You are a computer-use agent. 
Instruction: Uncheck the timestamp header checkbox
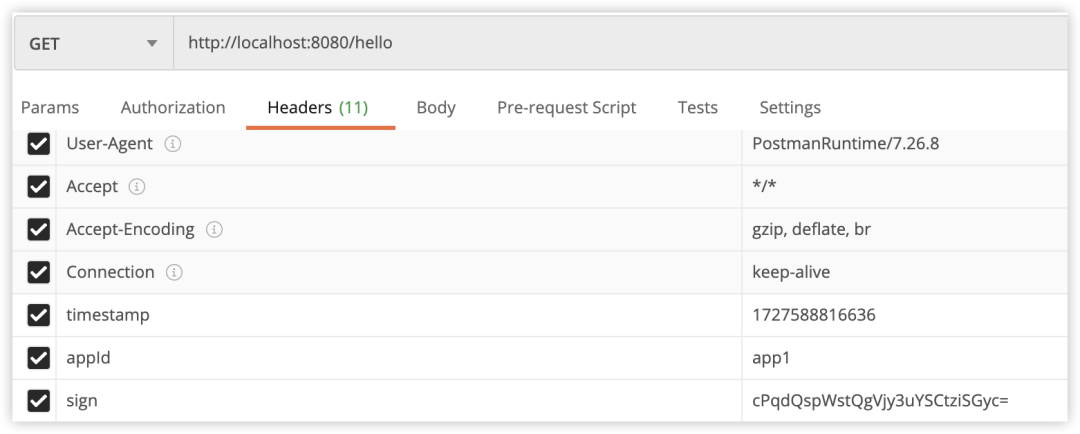(x=39, y=315)
